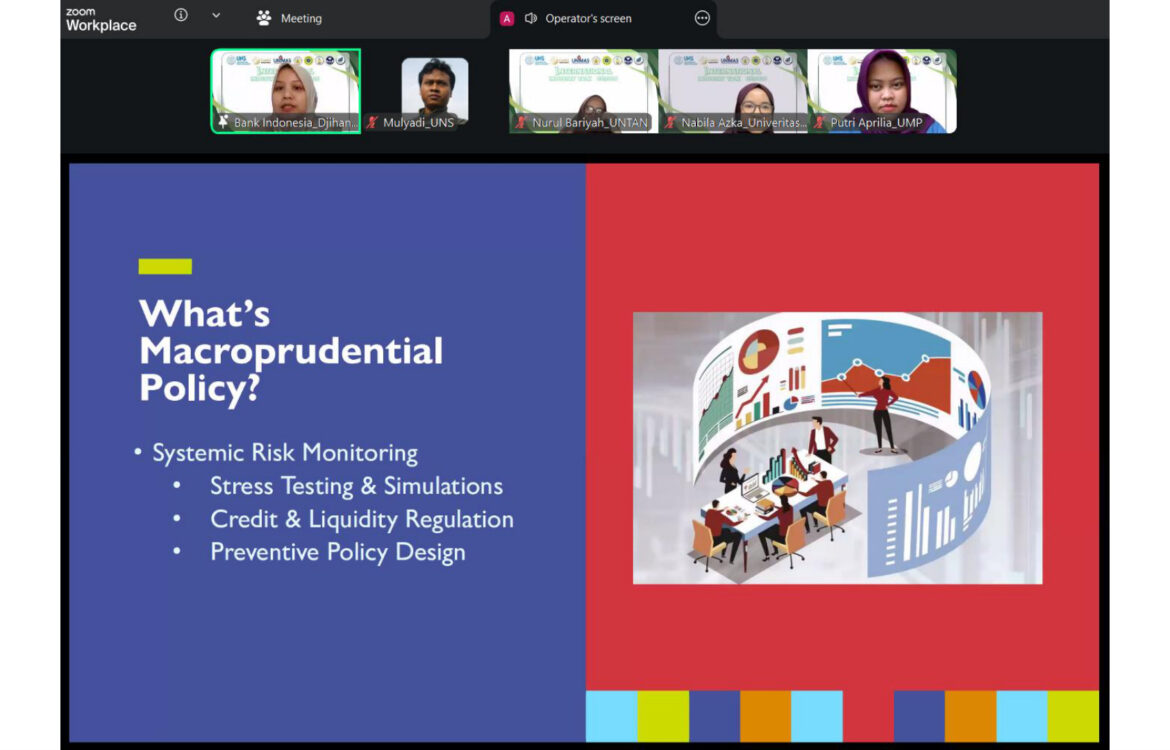
Task: Select the Operator's screen tab
Action: pos(588,18)
